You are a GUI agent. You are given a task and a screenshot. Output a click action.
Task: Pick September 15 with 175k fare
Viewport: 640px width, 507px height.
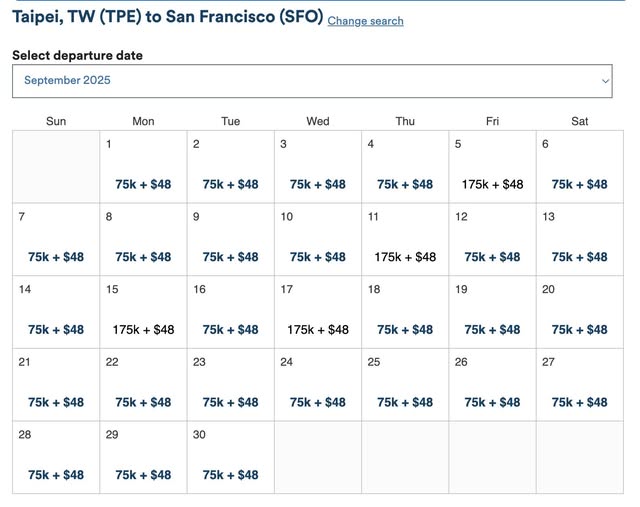click(143, 329)
